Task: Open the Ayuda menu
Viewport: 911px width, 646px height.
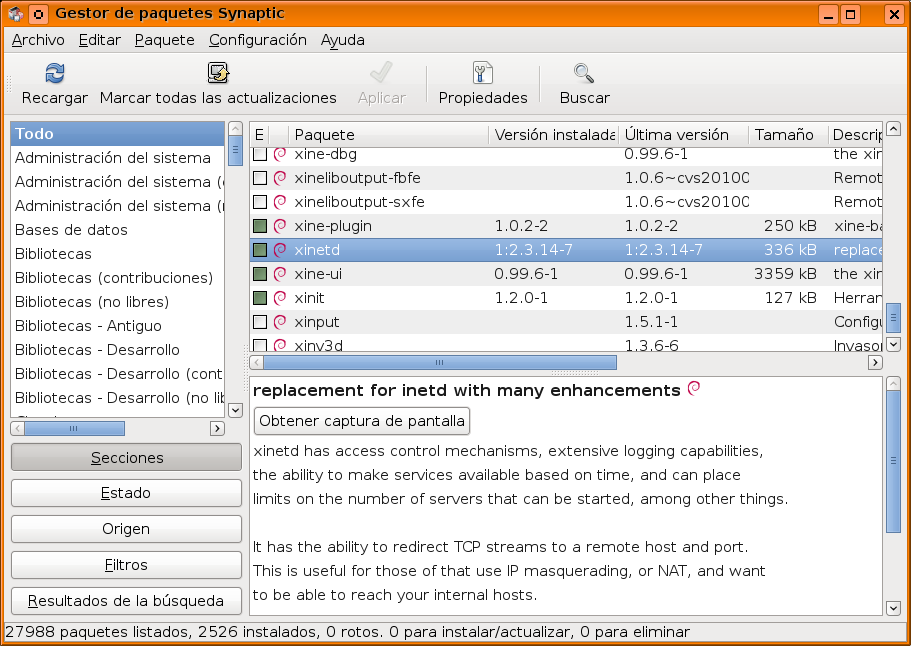Action: 343,40
